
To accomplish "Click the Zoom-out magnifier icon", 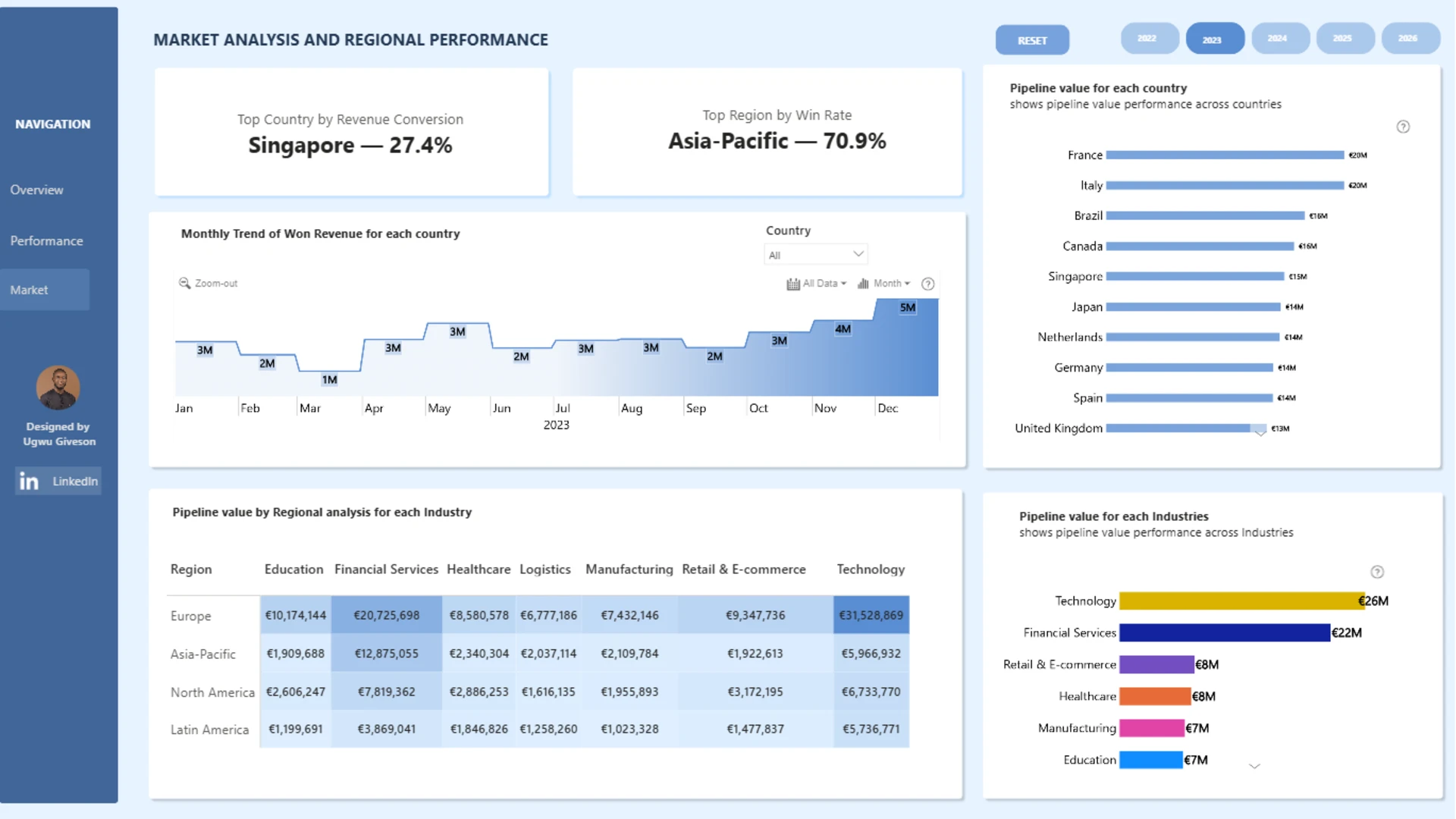I will click(184, 283).
